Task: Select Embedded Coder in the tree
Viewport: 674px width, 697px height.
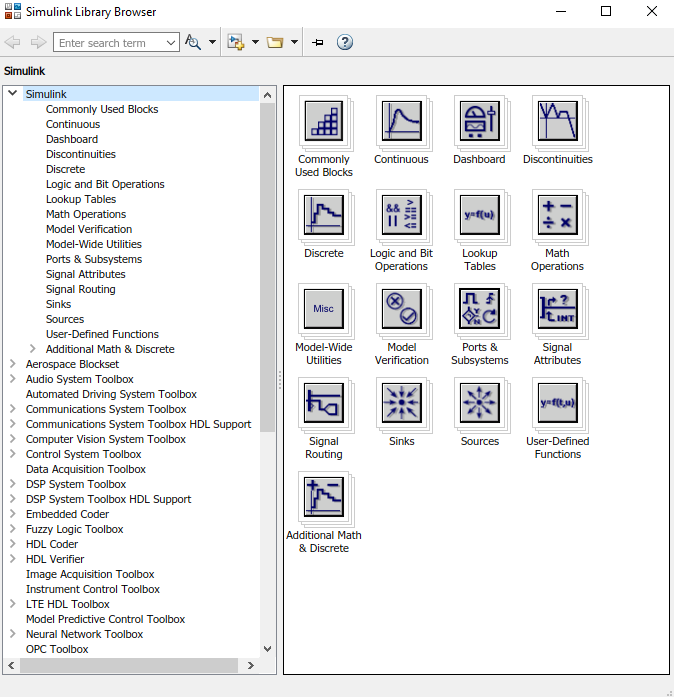Action: (67, 514)
